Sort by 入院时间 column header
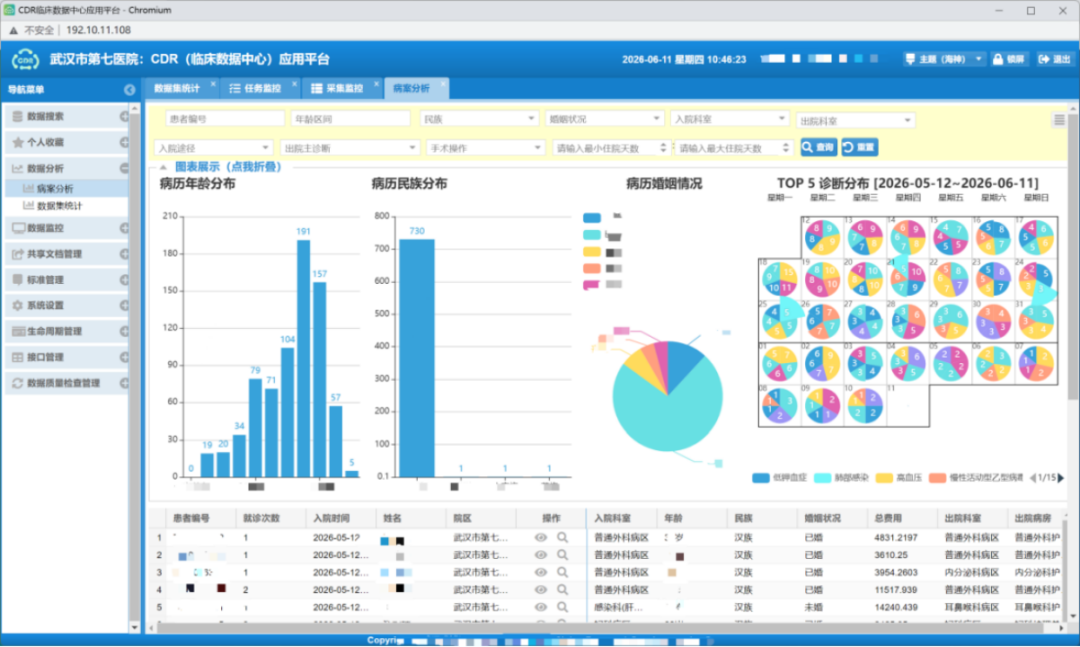 (341, 518)
